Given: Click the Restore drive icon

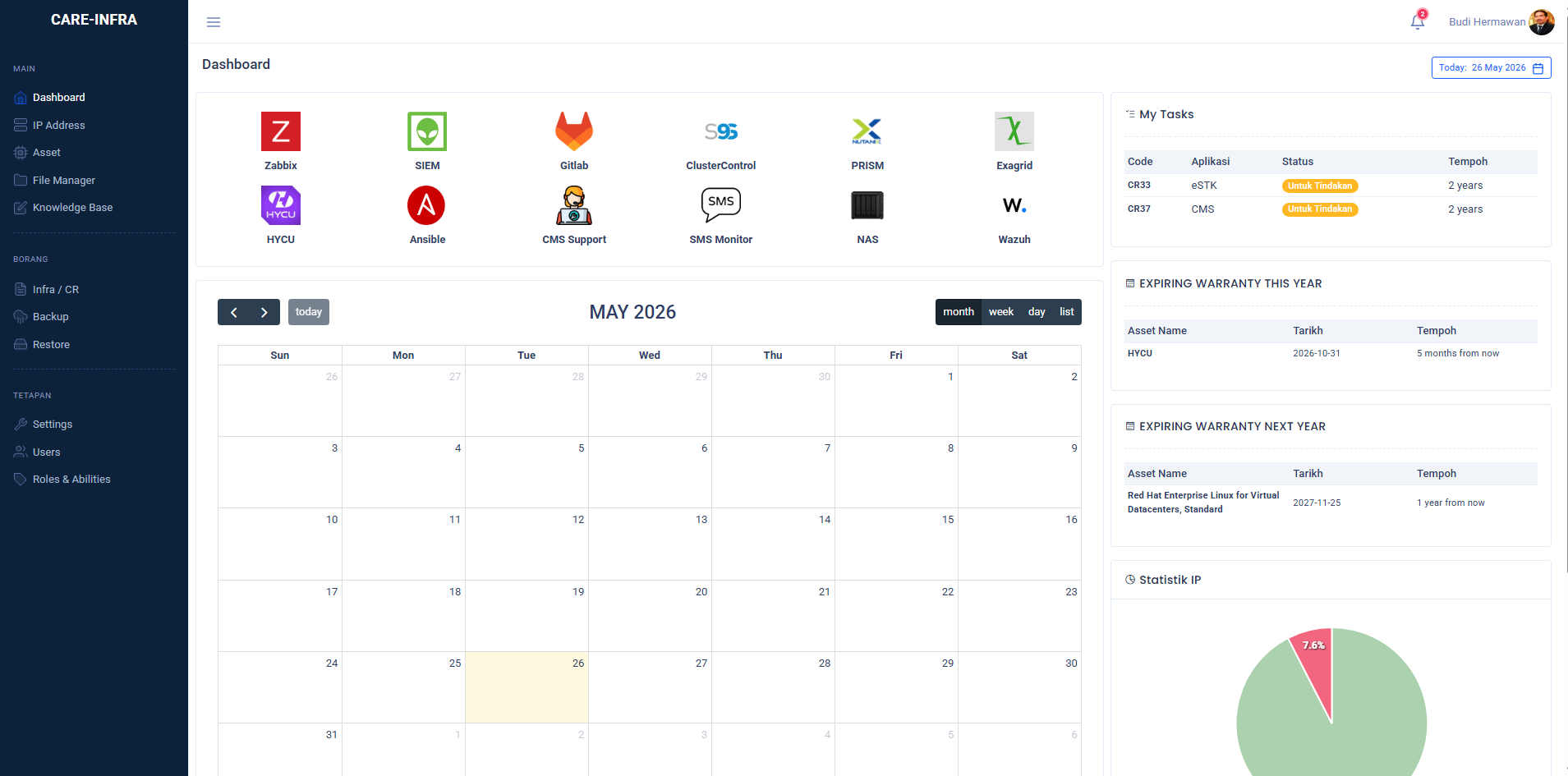Looking at the screenshot, I should tap(21, 345).
